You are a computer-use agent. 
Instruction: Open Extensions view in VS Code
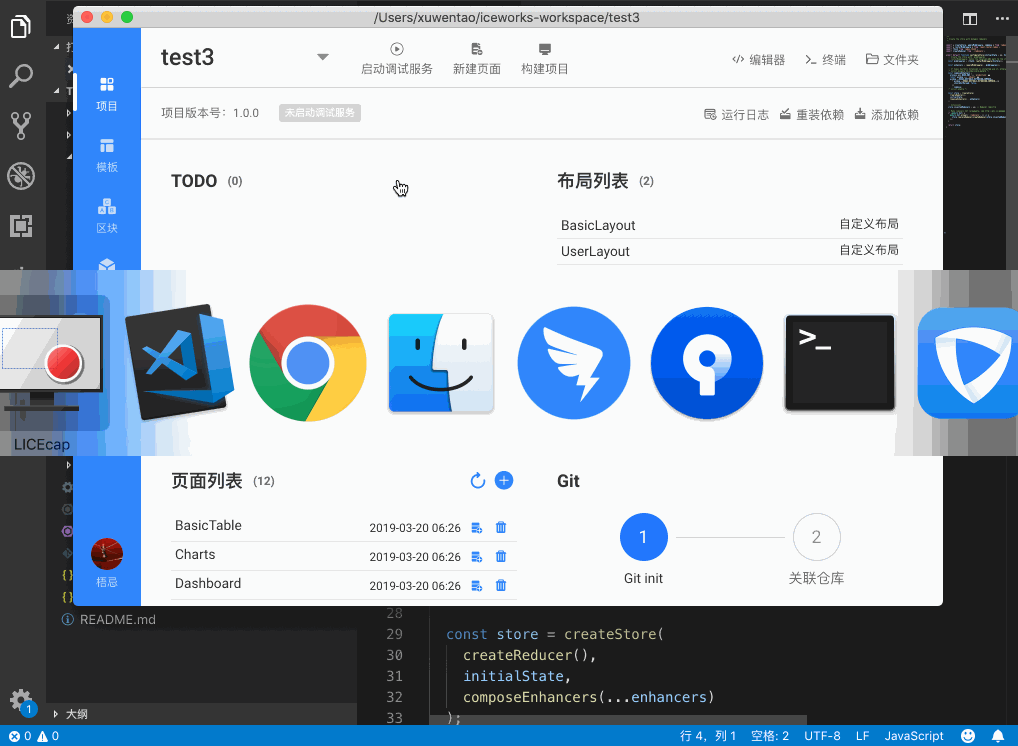[21, 226]
